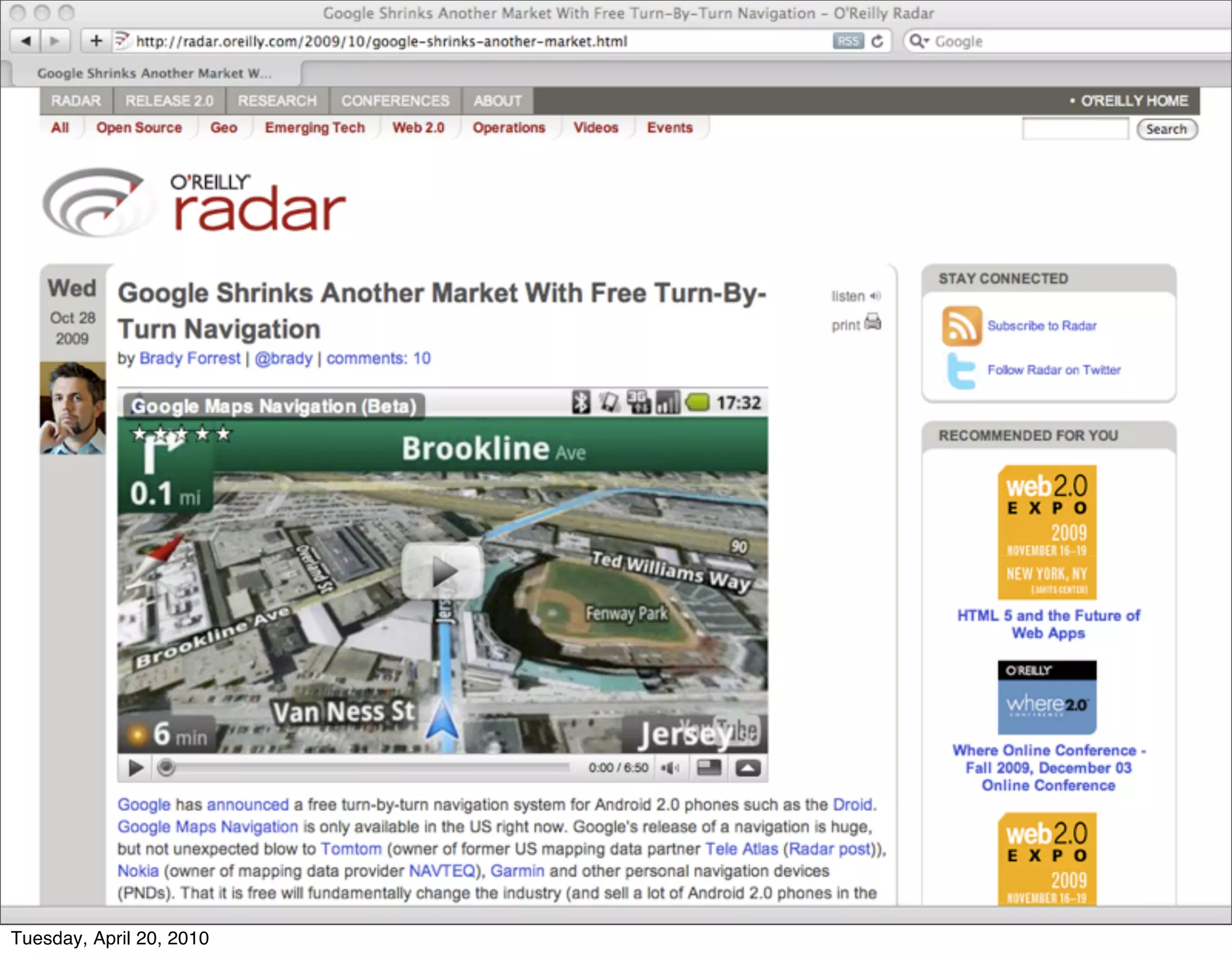Open the CONFERENCES navigation tab

[x=395, y=100]
